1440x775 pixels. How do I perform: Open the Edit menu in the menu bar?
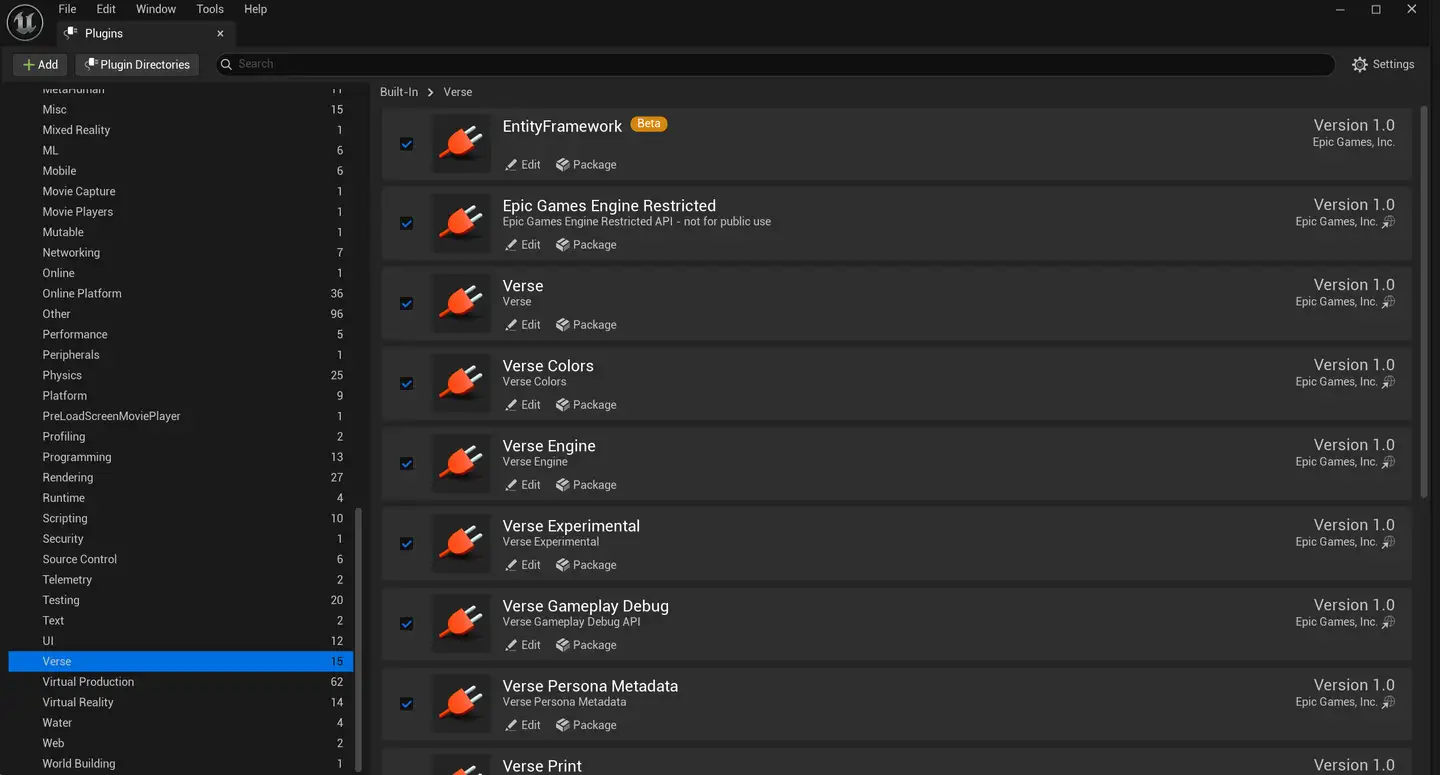click(x=106, y=9)
